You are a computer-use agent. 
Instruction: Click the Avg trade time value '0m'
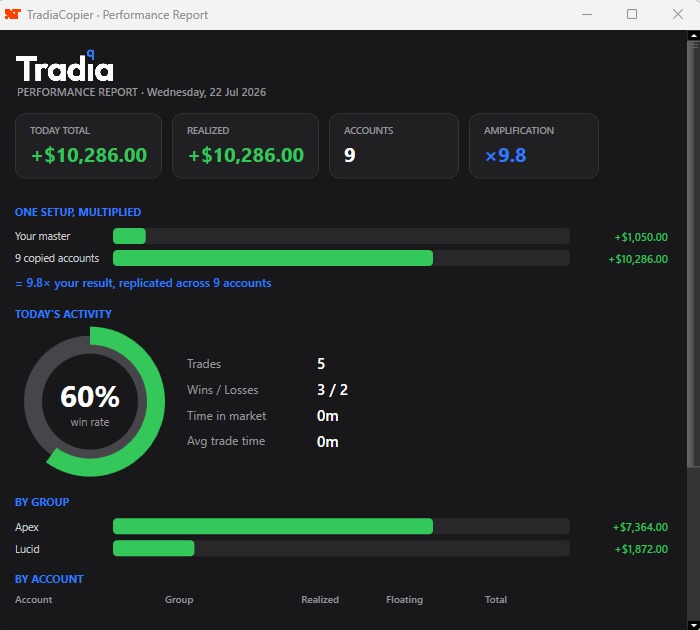(328, 442)
